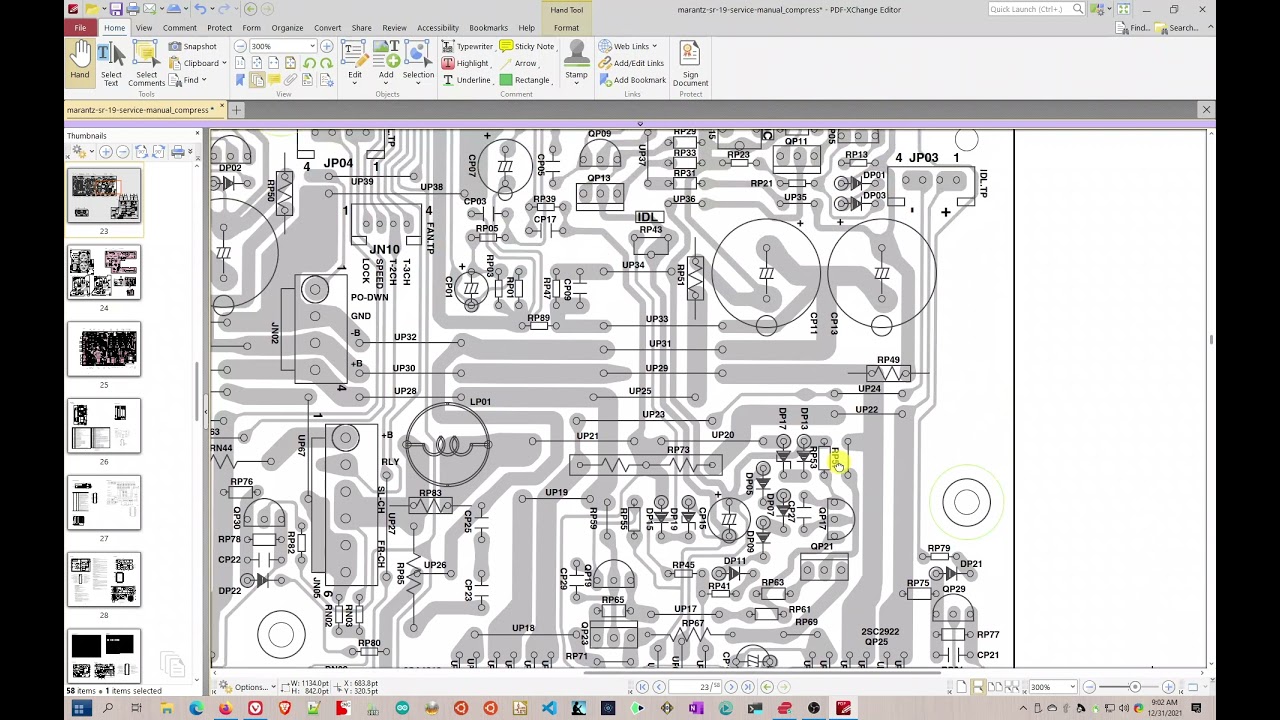The image size is (1280, 720).
Task: Open Visual Studio Code from taskbar
Action: (548, 708)
